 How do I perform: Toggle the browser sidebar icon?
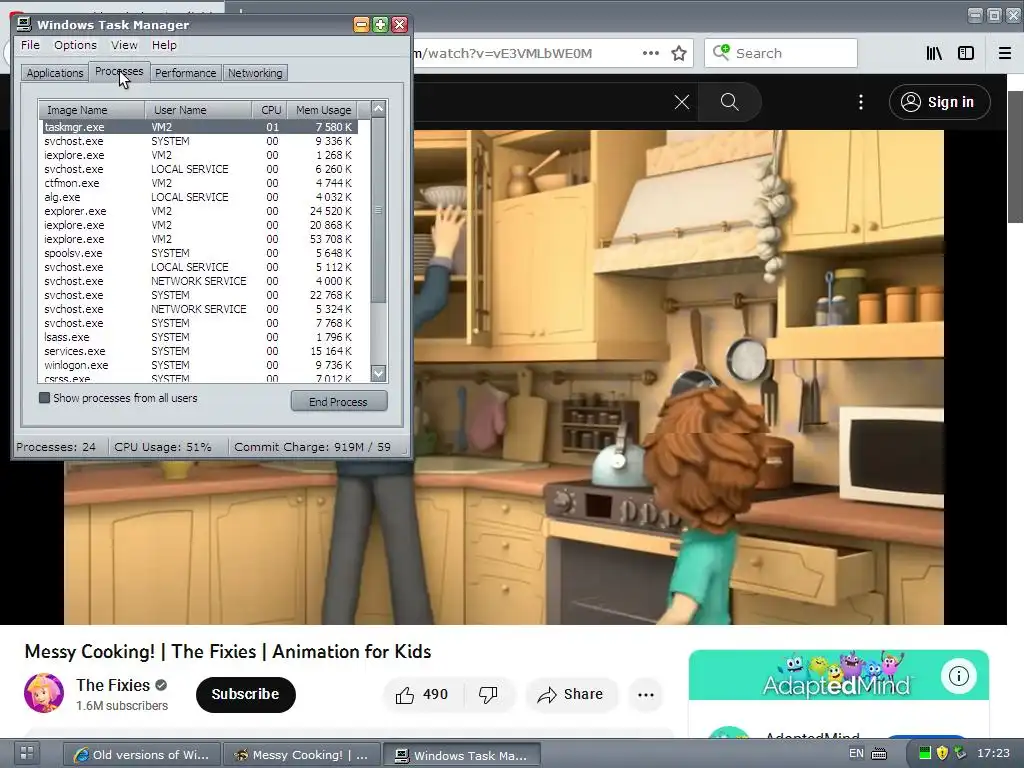(966, 53)
